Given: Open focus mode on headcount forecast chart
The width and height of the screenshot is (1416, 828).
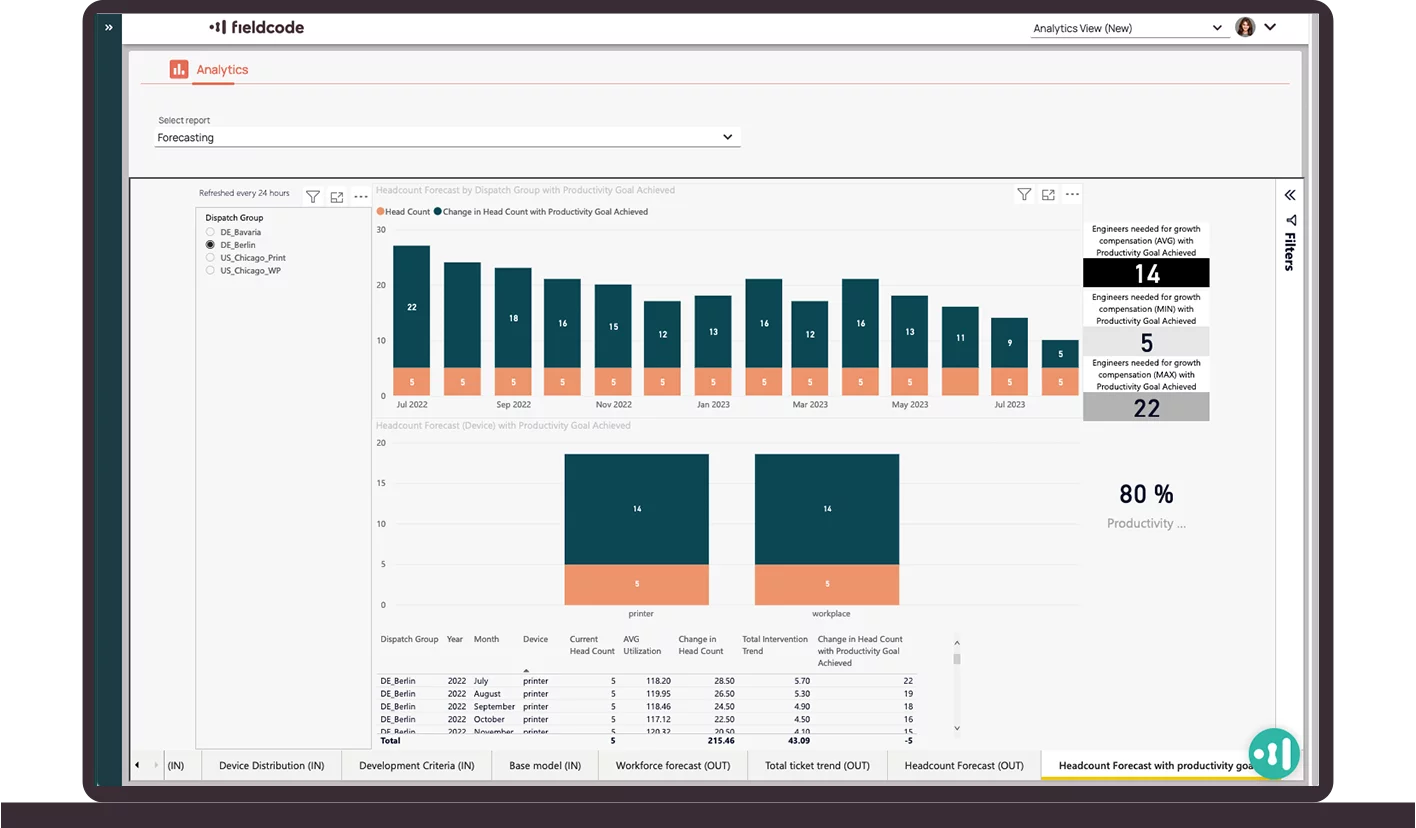Looking at the screenshot, I should (1048, 195).
